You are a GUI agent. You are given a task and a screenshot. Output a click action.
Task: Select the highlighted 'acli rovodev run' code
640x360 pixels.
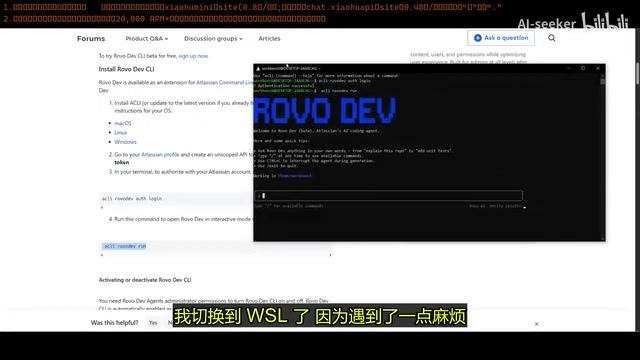click(125, 246)
